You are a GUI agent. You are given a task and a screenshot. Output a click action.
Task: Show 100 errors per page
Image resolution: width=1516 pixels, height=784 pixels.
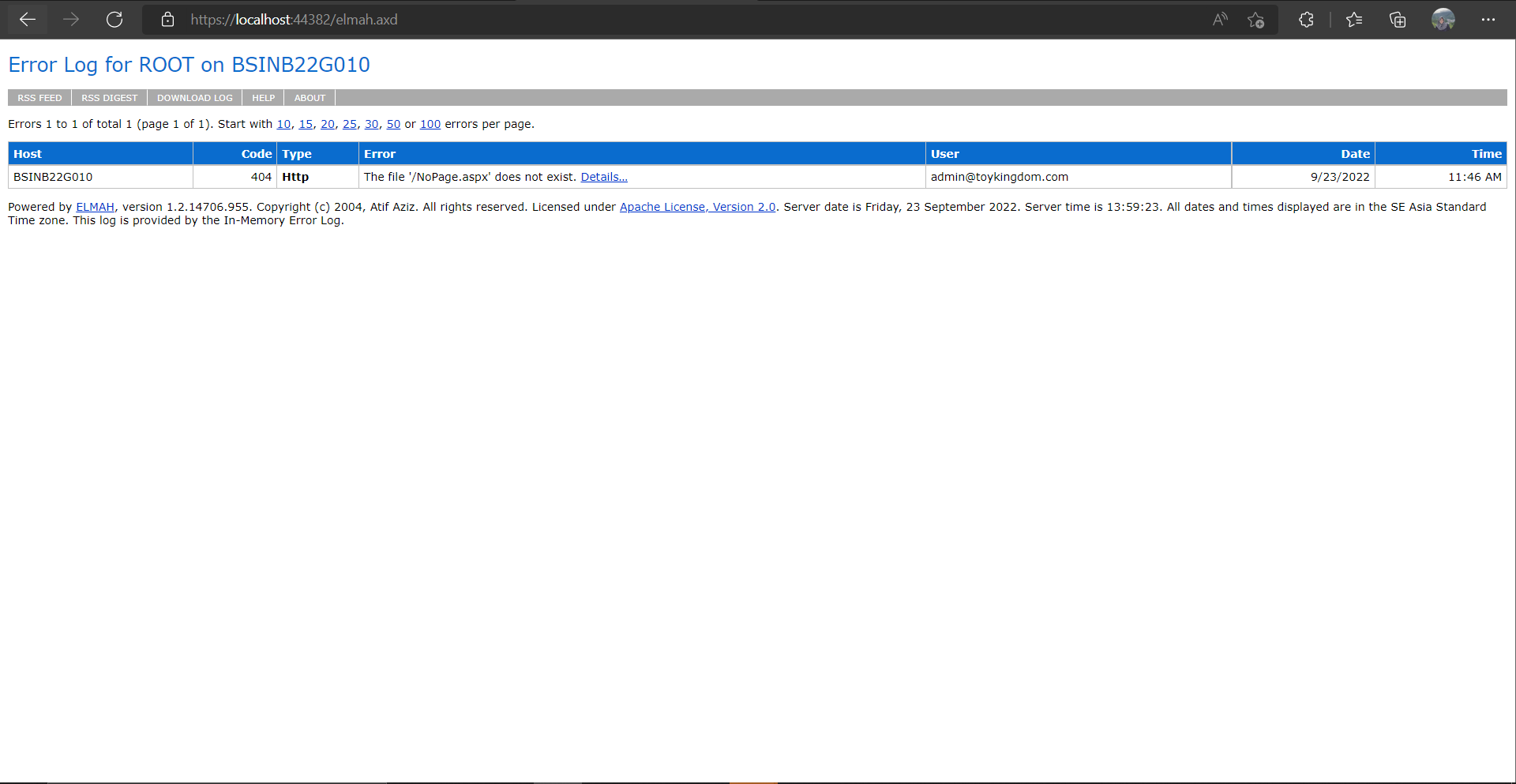(430, 124)
